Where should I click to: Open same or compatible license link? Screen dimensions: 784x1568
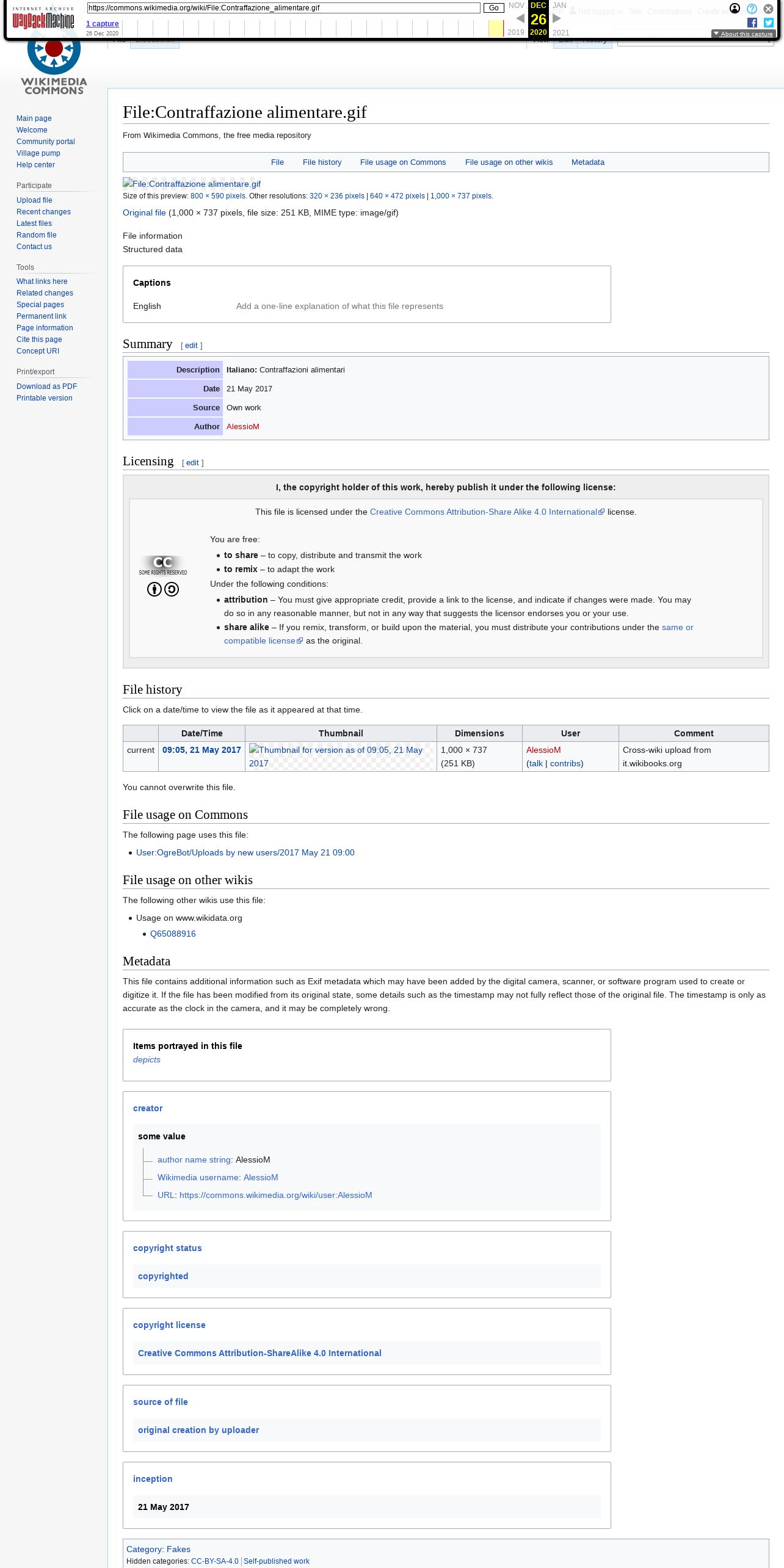(458, 634)
